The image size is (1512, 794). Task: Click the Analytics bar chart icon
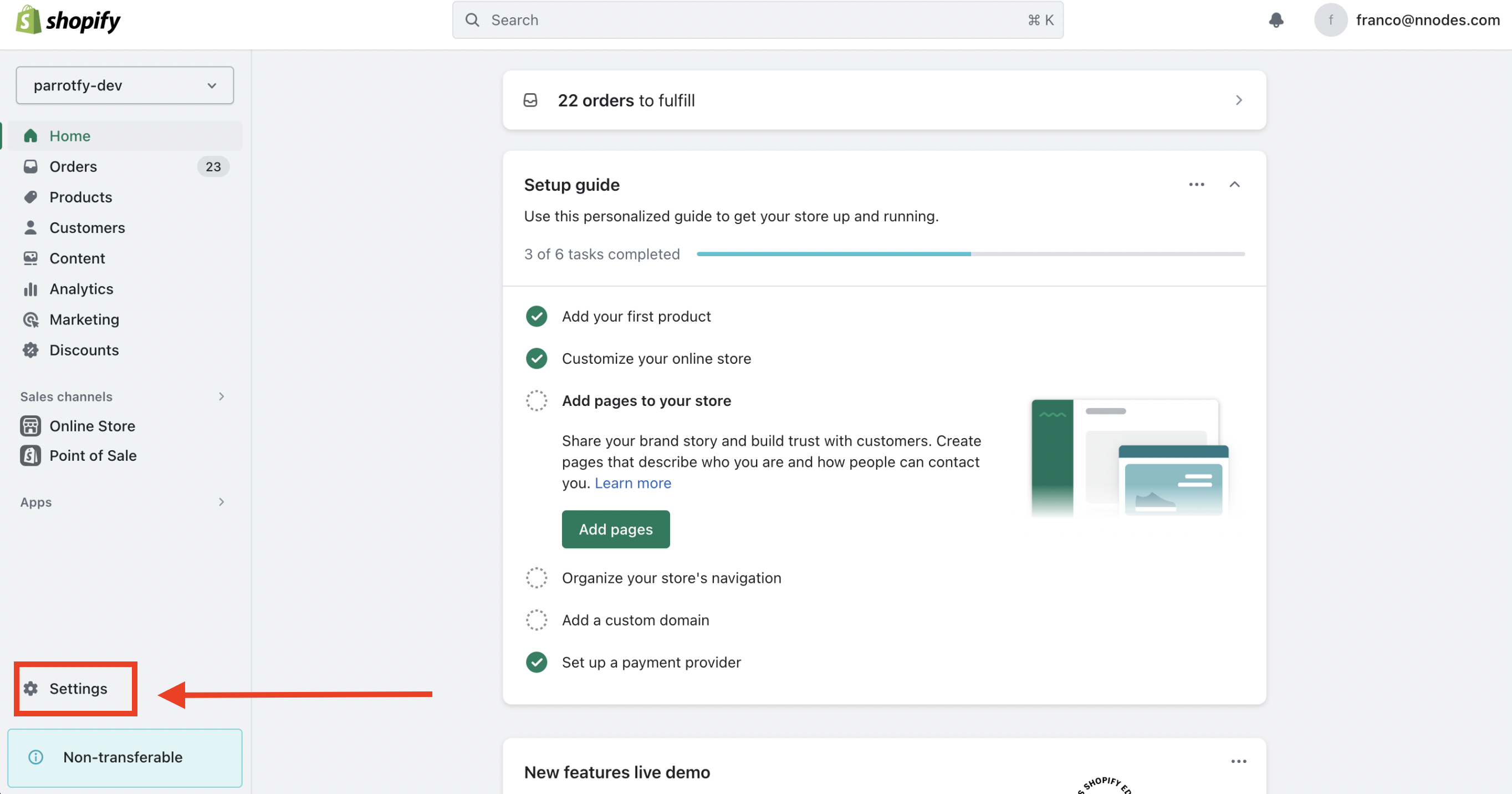pyautogui.click(x=30, y=289)
